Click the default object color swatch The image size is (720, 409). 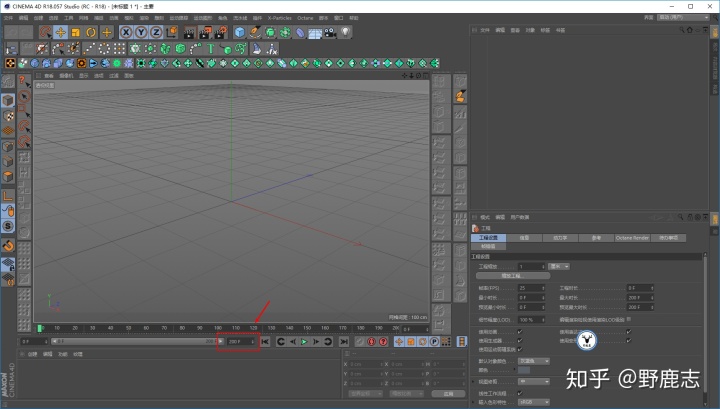click(524, 370)
